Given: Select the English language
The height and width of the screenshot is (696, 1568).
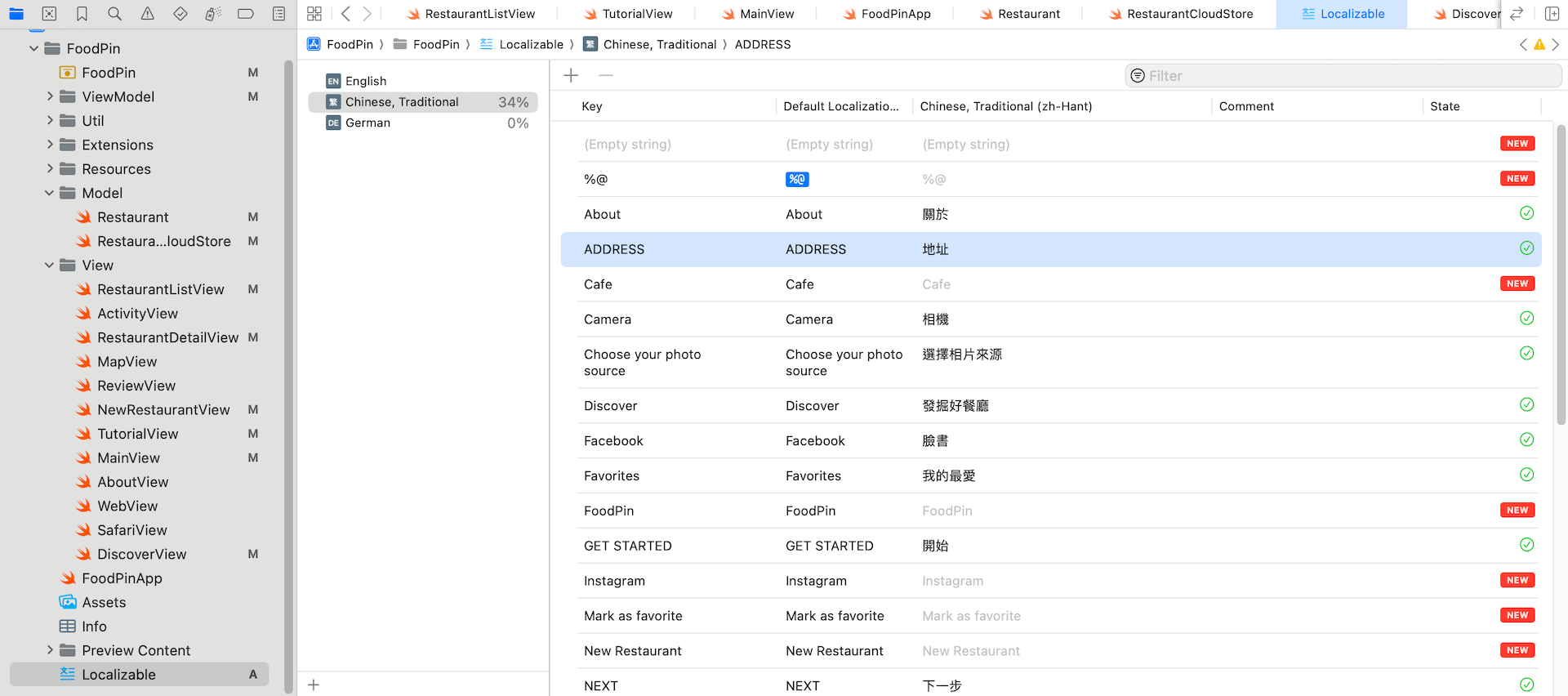Looking at the screenshot, I should click(x=366, y=81).
